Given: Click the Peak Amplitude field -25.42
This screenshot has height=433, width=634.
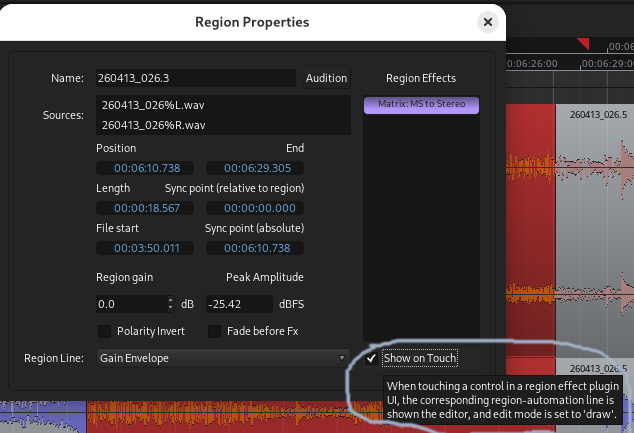Looking at the screenshot, I should [239, 304].
